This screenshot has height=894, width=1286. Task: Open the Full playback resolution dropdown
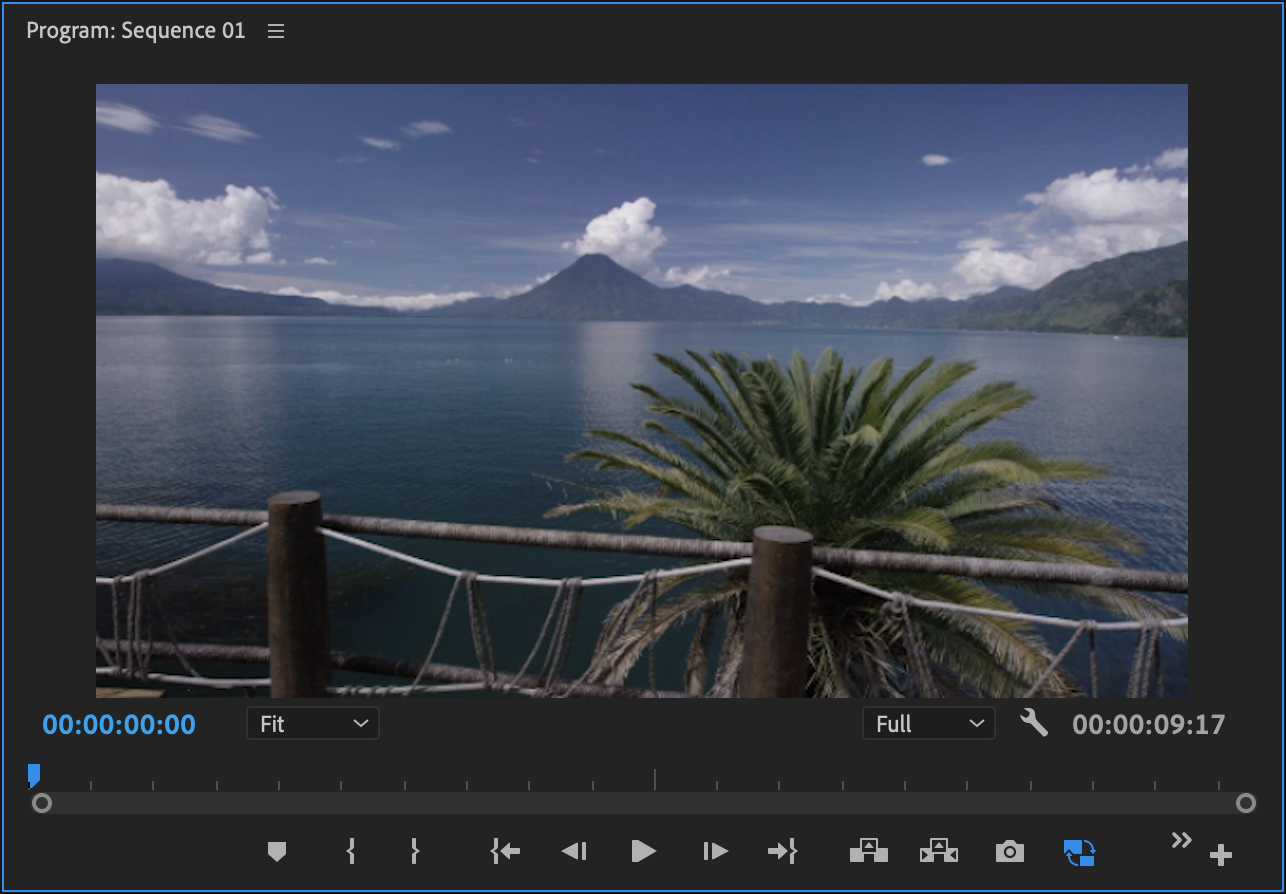(x=928, y=724)
